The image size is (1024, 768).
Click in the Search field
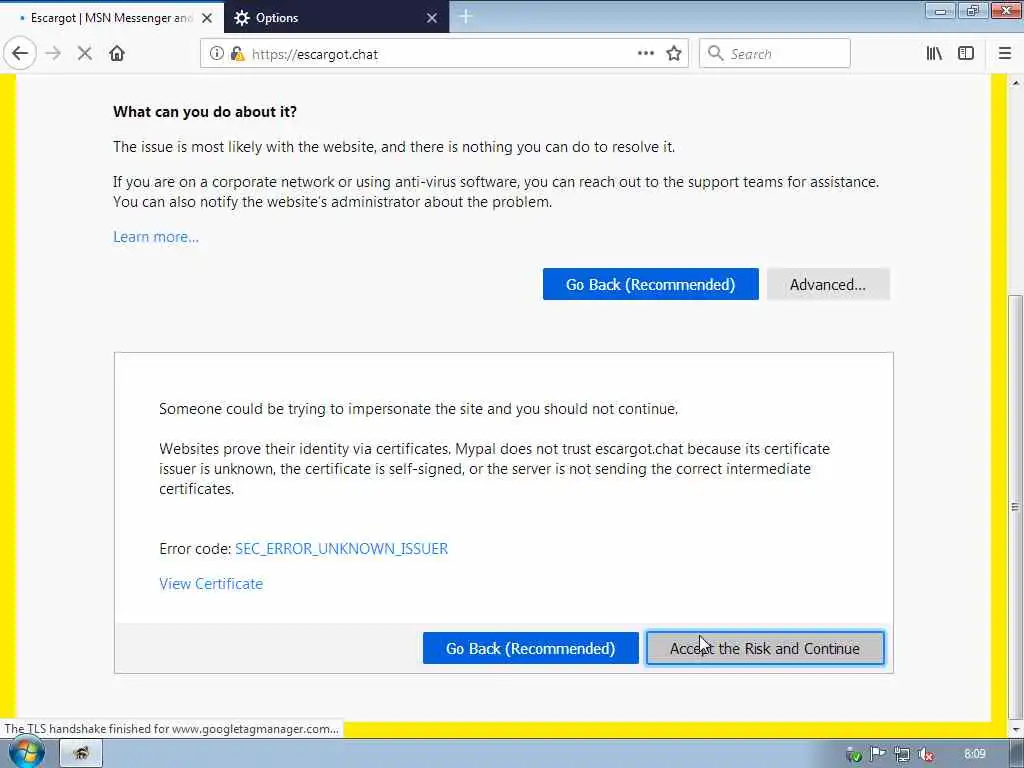tap(775, 54)
